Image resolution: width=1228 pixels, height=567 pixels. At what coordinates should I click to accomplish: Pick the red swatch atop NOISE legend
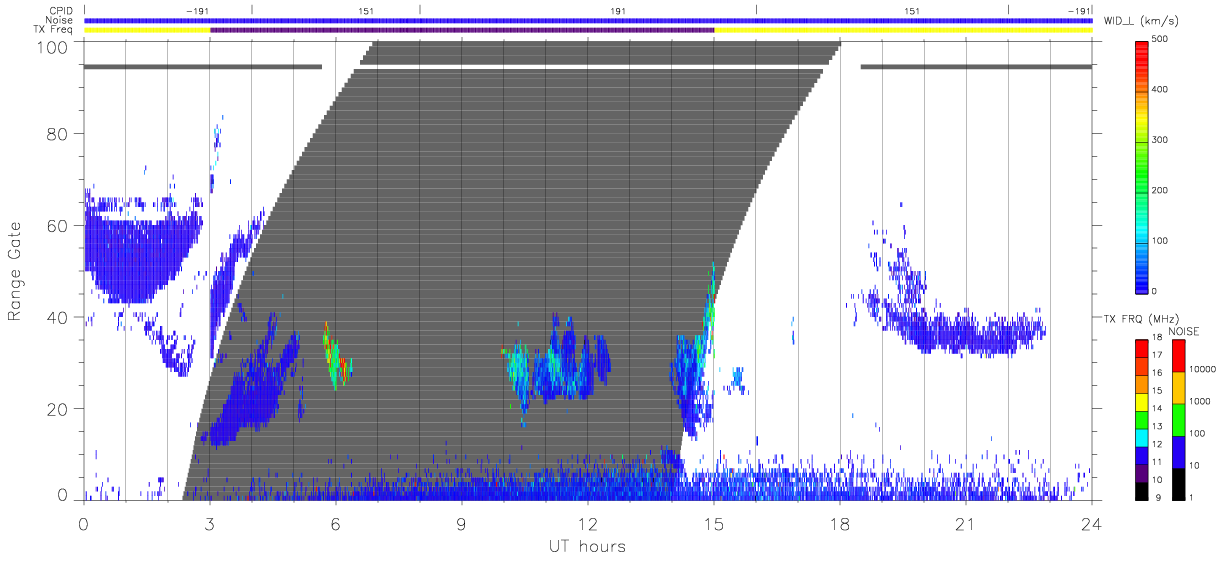click(1178, 356)
